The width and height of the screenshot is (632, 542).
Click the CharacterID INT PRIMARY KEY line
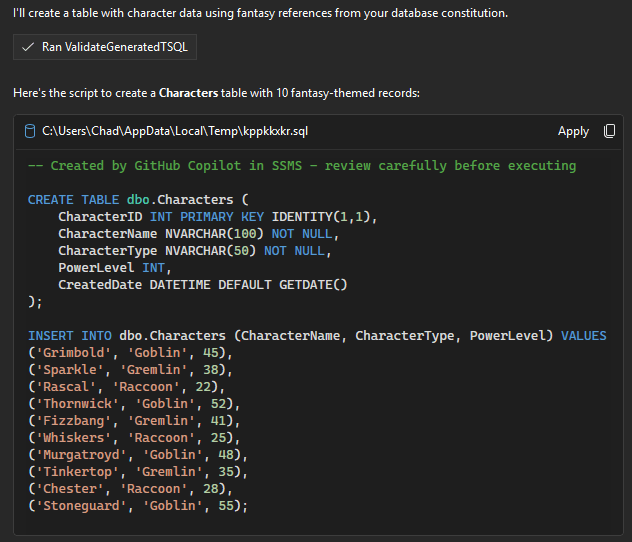point(217,217)
